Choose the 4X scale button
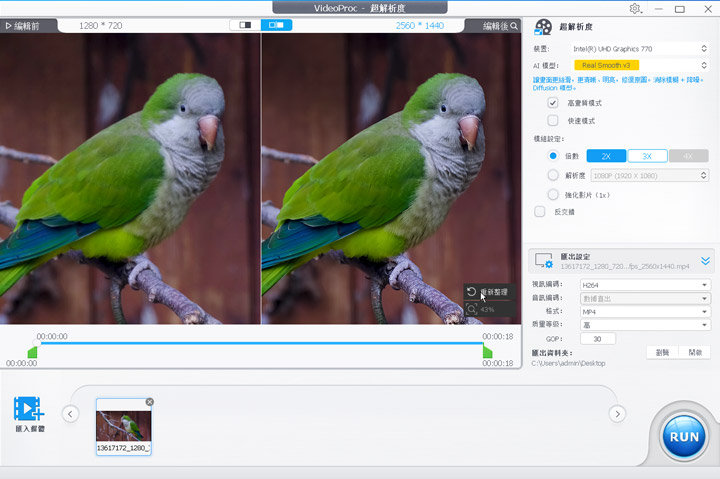The width and height of the screenshot is (720, 479). [x=688, y=156]
